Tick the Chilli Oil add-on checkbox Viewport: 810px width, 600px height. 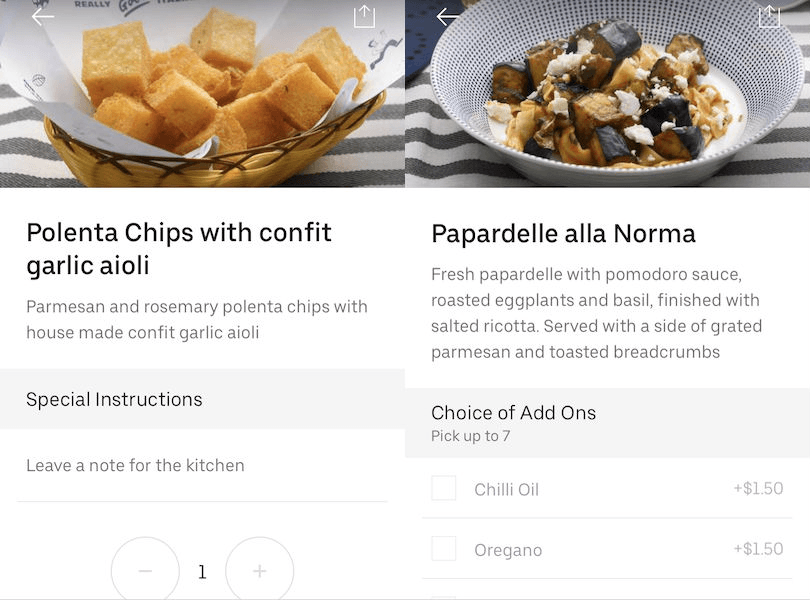[x=444, y=488]
